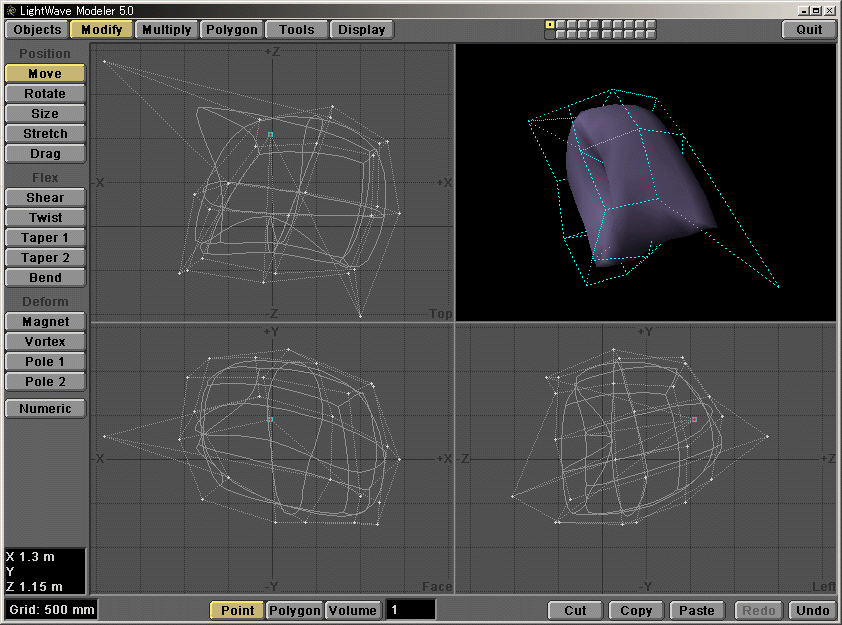Screen dimensions: 842x625
Task: Switch to Volume selection mode
Action: pos(352,610)
